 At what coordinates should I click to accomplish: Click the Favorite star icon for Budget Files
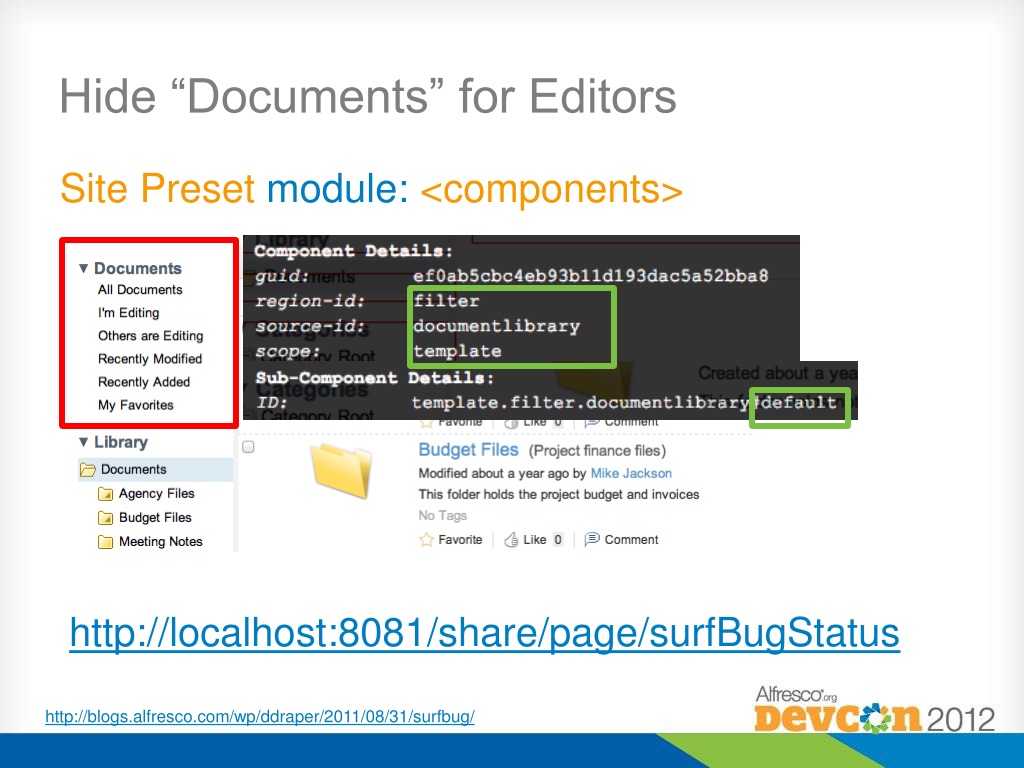tap(426, 539)
